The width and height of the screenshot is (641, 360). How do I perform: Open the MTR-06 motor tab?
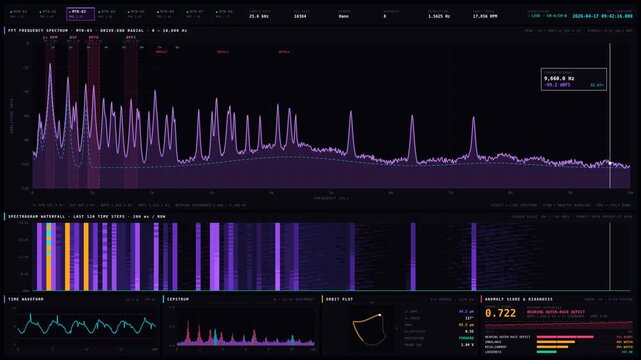pos(168,14)
